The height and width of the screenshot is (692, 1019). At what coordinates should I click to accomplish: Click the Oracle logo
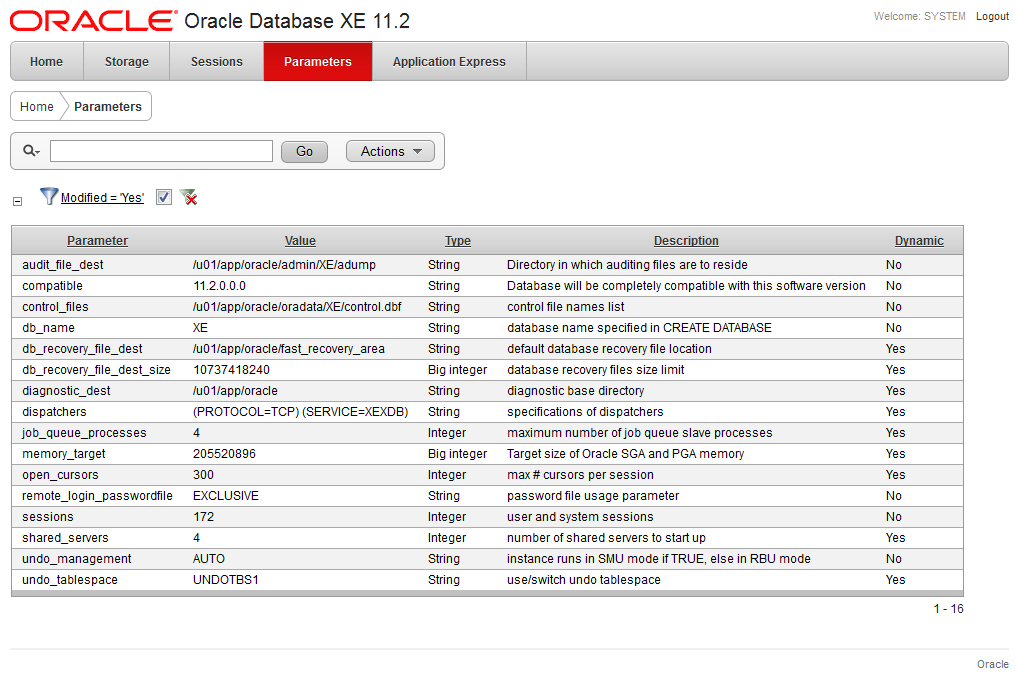pyautogui.click(x=94, y=21)
